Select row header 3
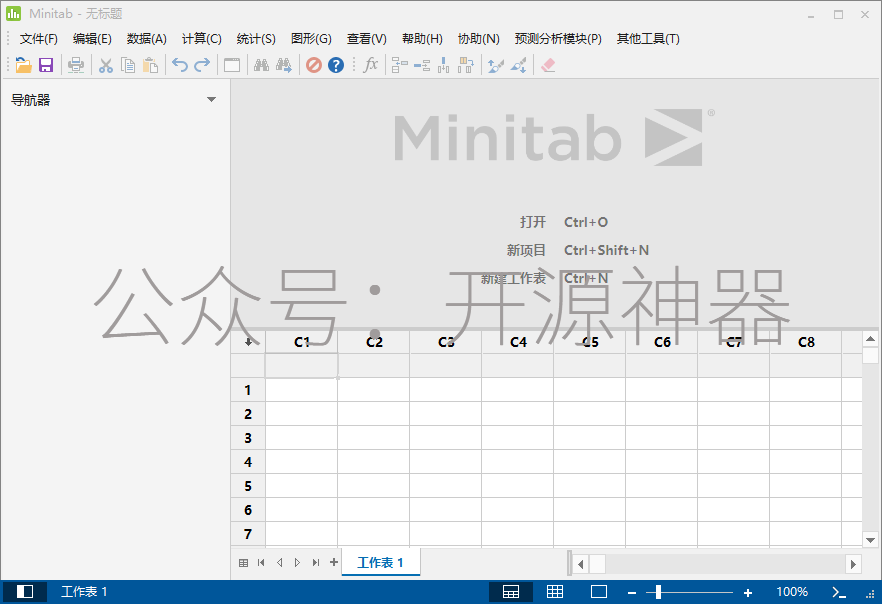Image resolution: width=882 pixels, height=604 pixels. coord(248,438)
